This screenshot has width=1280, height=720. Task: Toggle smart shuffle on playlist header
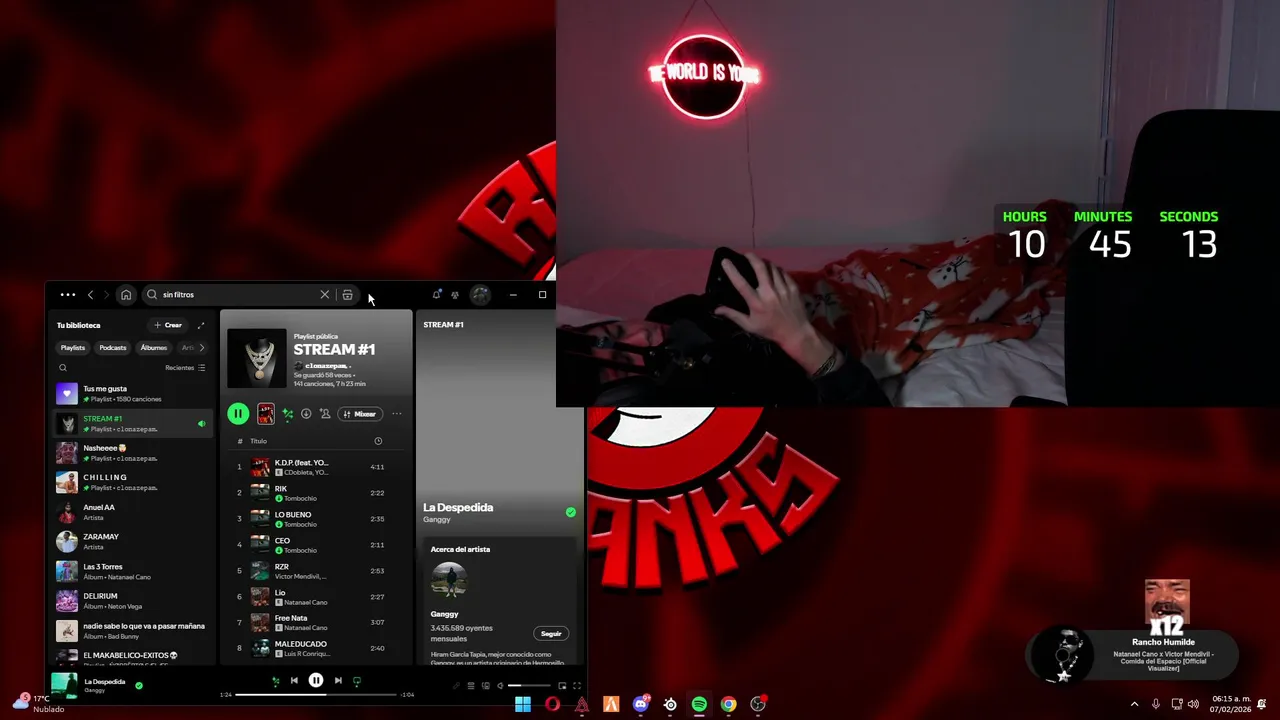point(288,414)
